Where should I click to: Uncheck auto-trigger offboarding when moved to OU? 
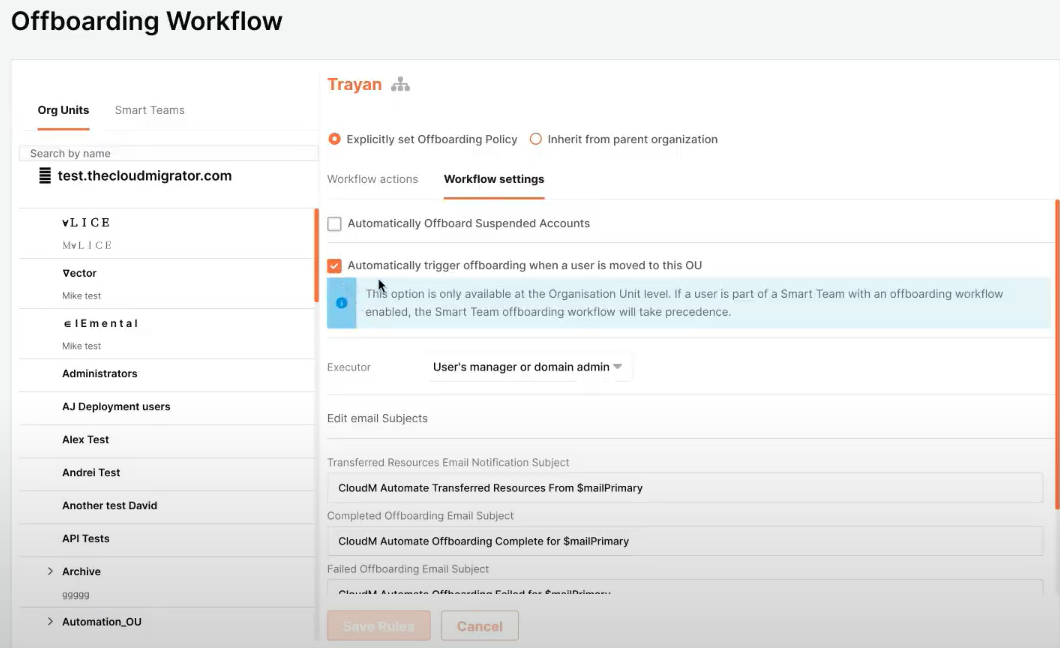pyautogui.click(x=335, y=266)
